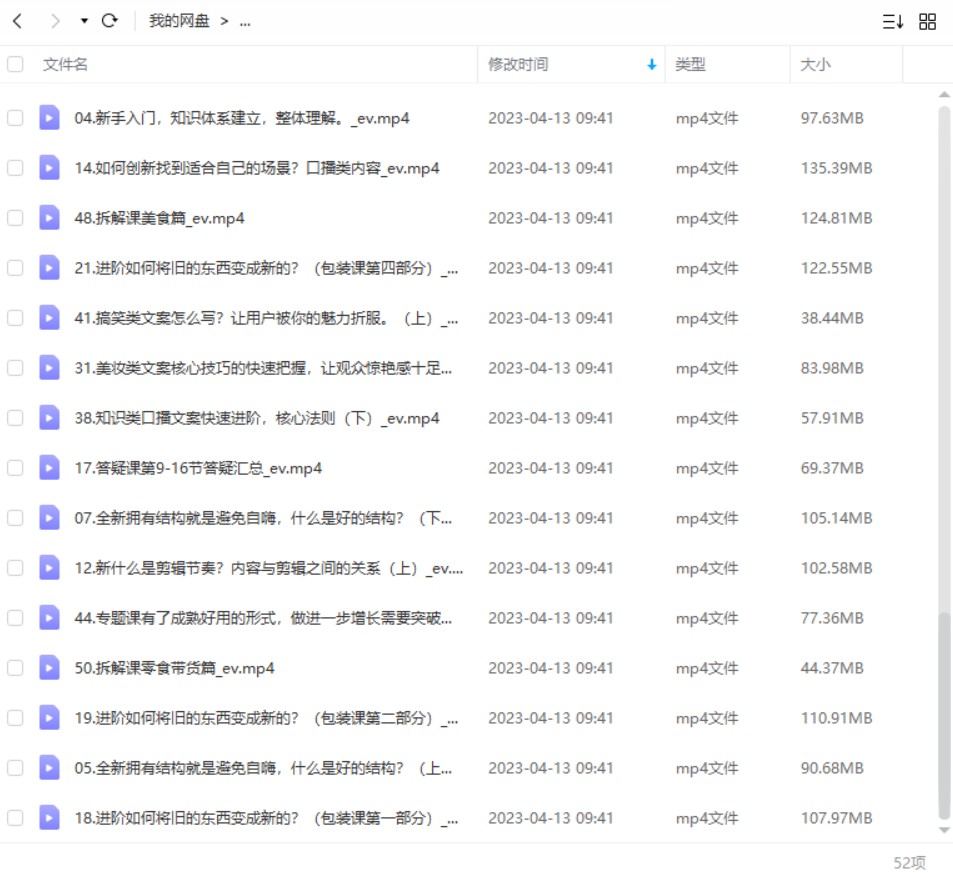The image size is (953, 873).
Task: Check the box for 19.进阶 file
Action: (15, 717)
